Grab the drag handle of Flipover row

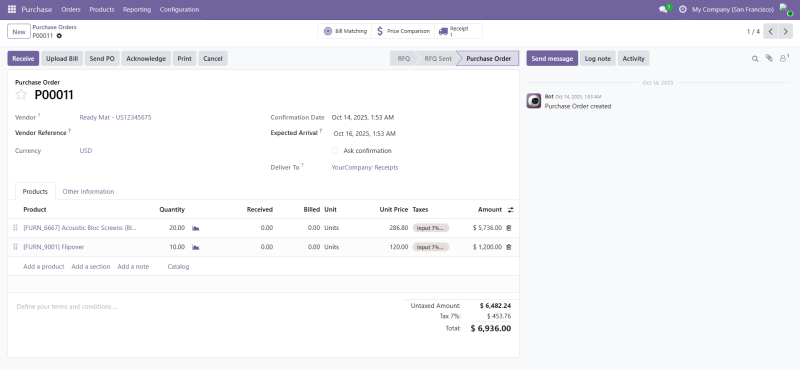15,247
